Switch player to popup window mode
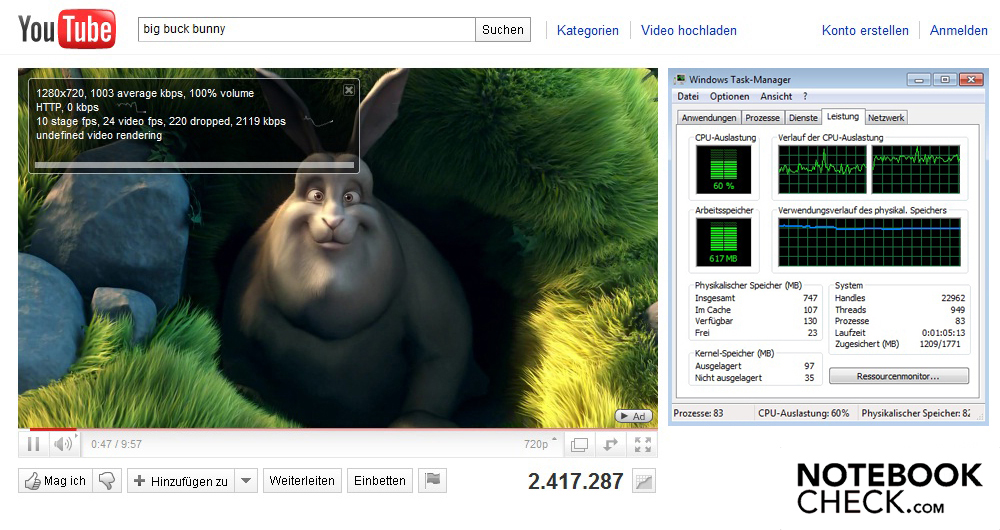Image resolution: width=1000 pixels, height=530 pixels. (579, 445)
